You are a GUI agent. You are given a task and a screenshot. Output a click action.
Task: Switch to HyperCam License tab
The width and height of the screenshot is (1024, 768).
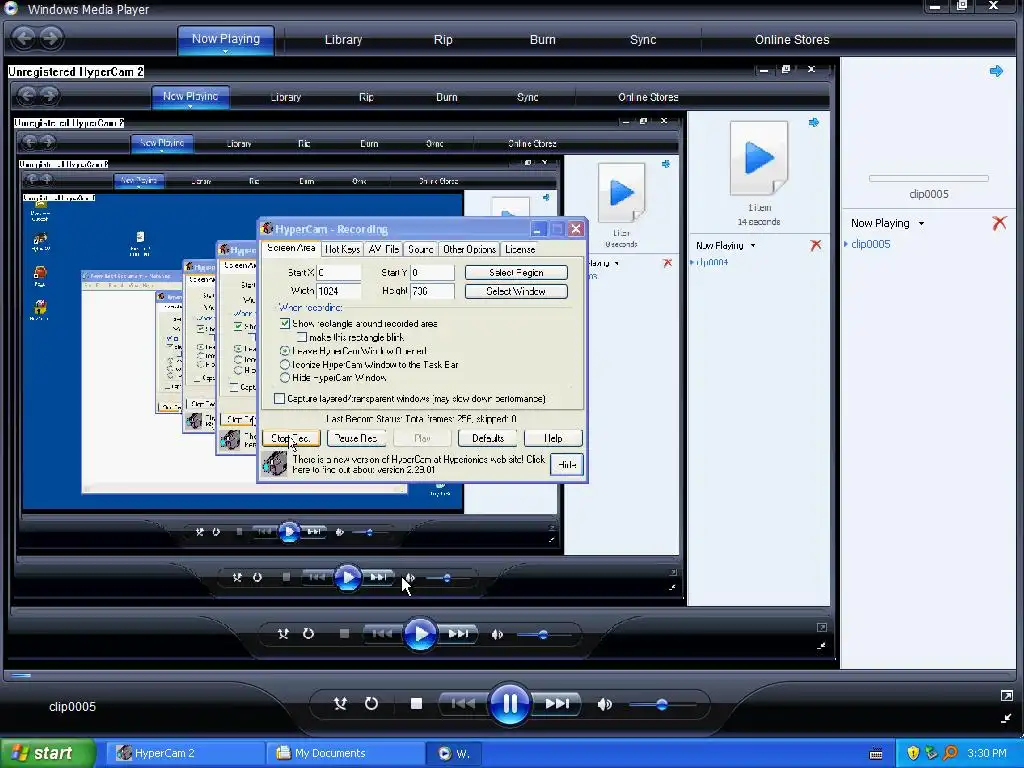click(x=520, y=249)
